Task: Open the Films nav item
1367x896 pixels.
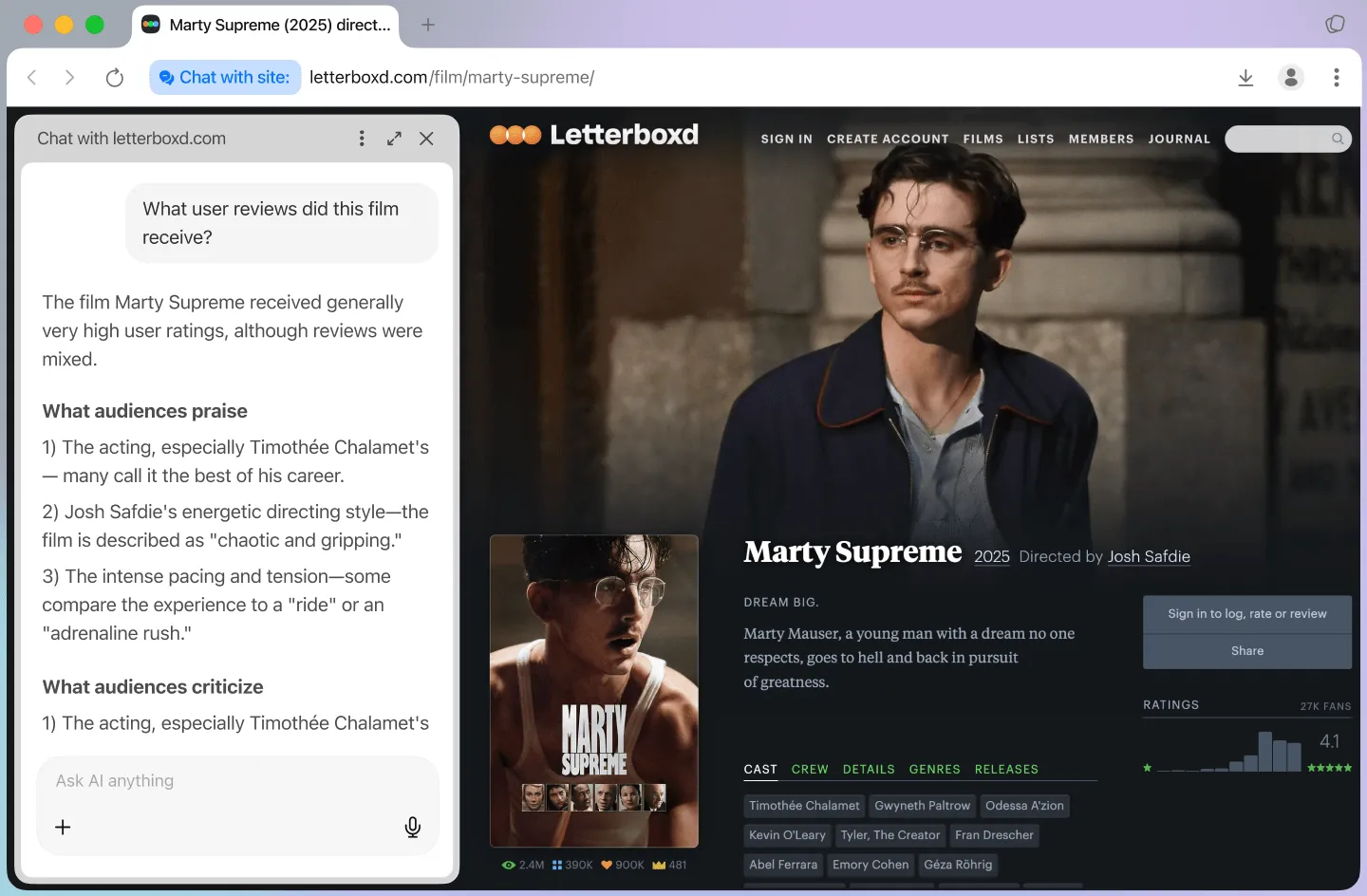Action: tap(983, 139)
